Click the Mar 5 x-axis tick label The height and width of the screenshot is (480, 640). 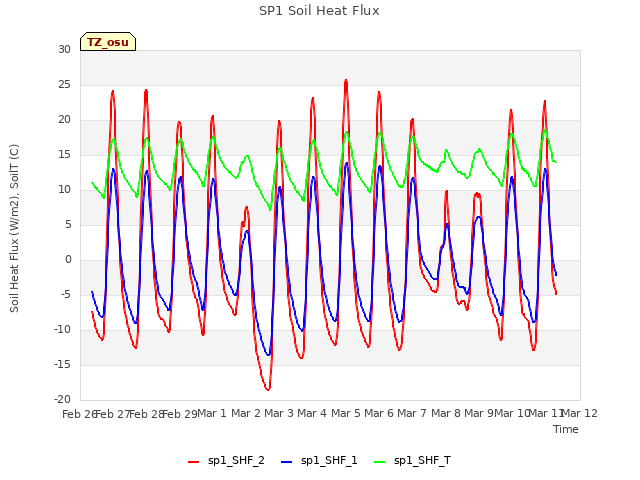tap(346, 413)
